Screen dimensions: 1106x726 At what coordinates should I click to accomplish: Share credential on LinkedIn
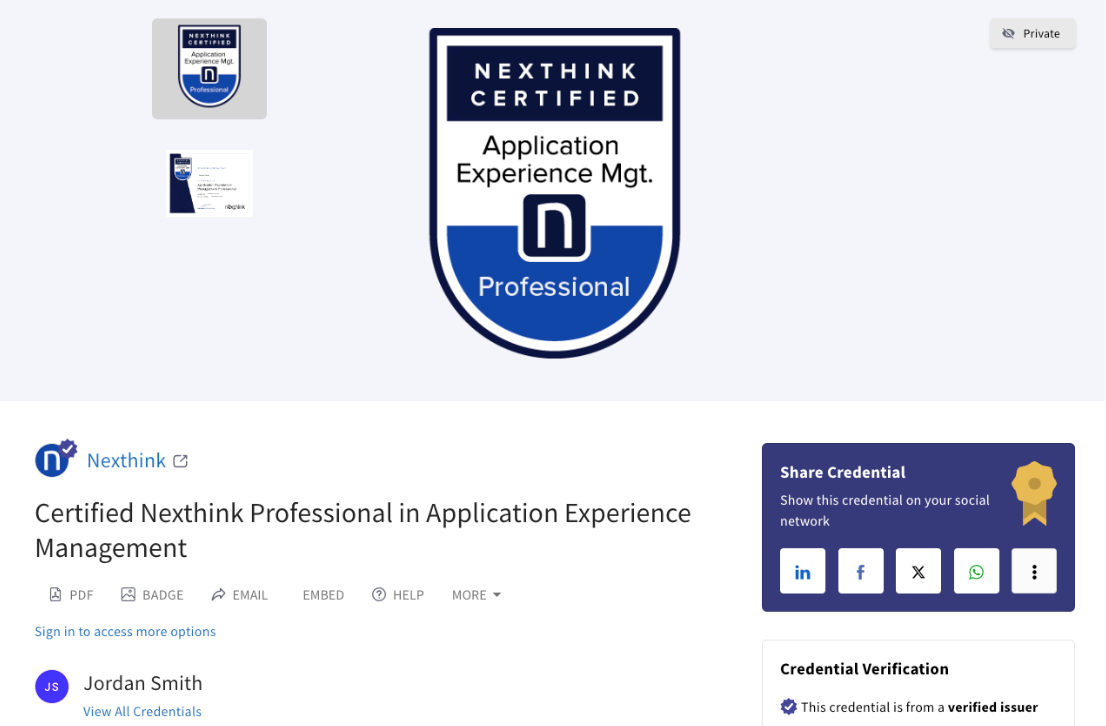point(802,572)
